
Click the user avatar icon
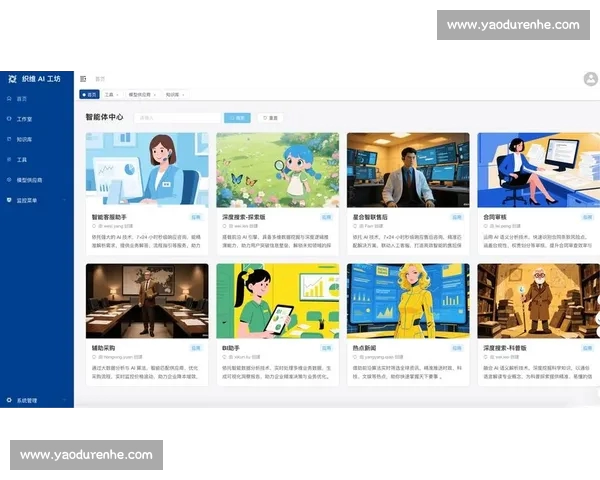(x=590, y=79)
